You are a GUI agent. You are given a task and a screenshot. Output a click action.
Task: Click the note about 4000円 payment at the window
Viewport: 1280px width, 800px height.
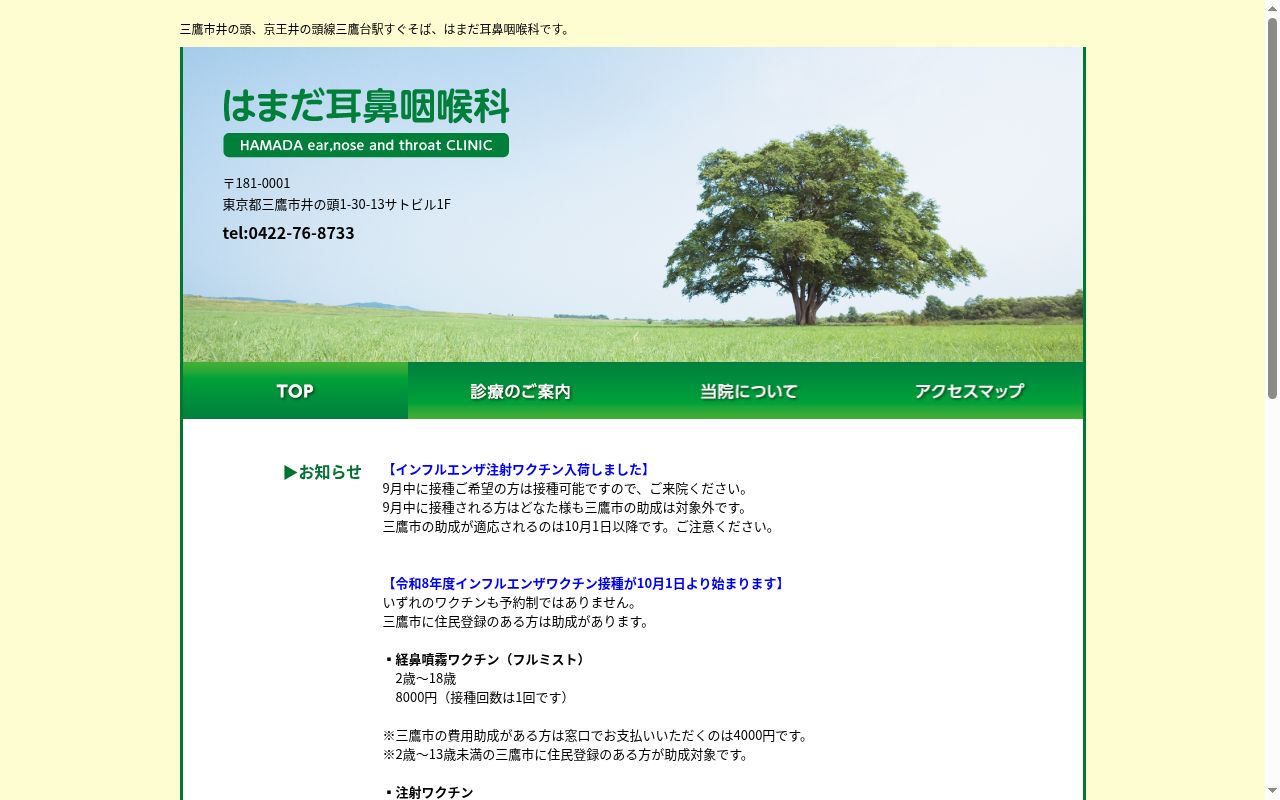coord(595,735)
